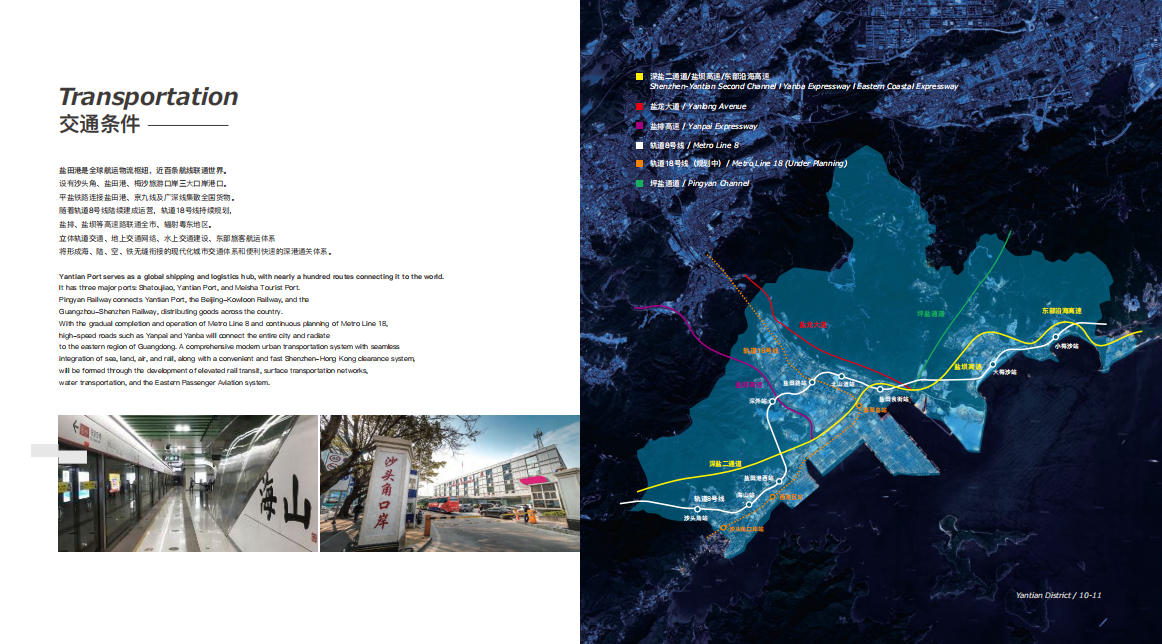Click the green Pingyan Channel legend swatch
The image size is (1162, 644).
click(639, 183)
